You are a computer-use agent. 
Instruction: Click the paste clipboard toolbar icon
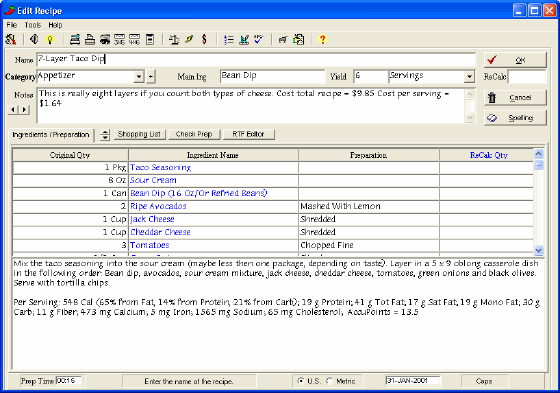coord(299,39)
